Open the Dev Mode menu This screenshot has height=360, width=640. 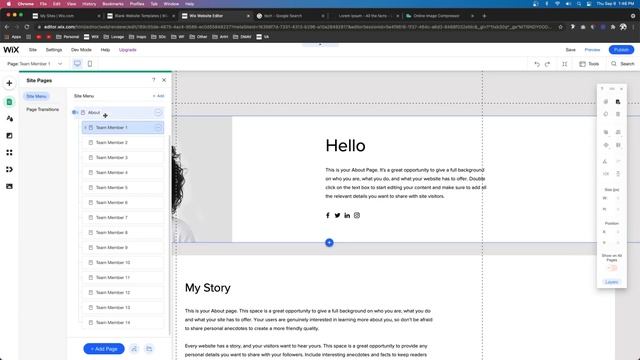81,50
